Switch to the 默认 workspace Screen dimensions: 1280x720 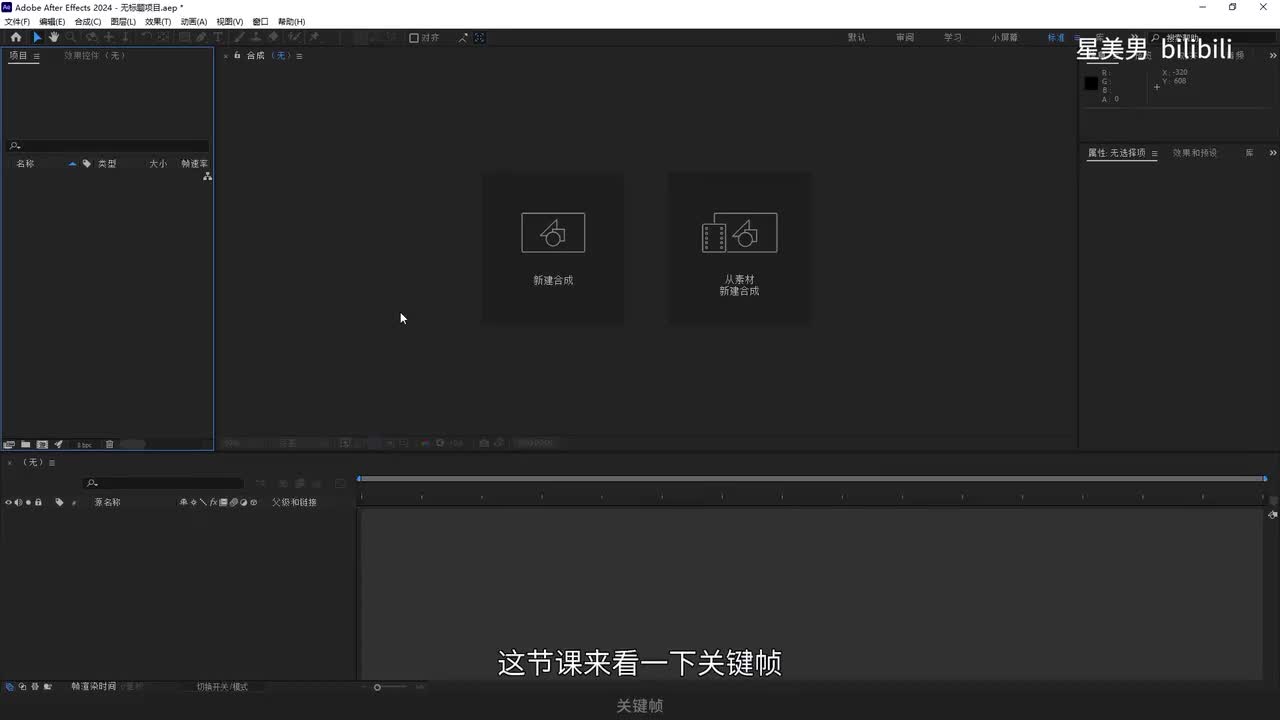pos(857,38)
